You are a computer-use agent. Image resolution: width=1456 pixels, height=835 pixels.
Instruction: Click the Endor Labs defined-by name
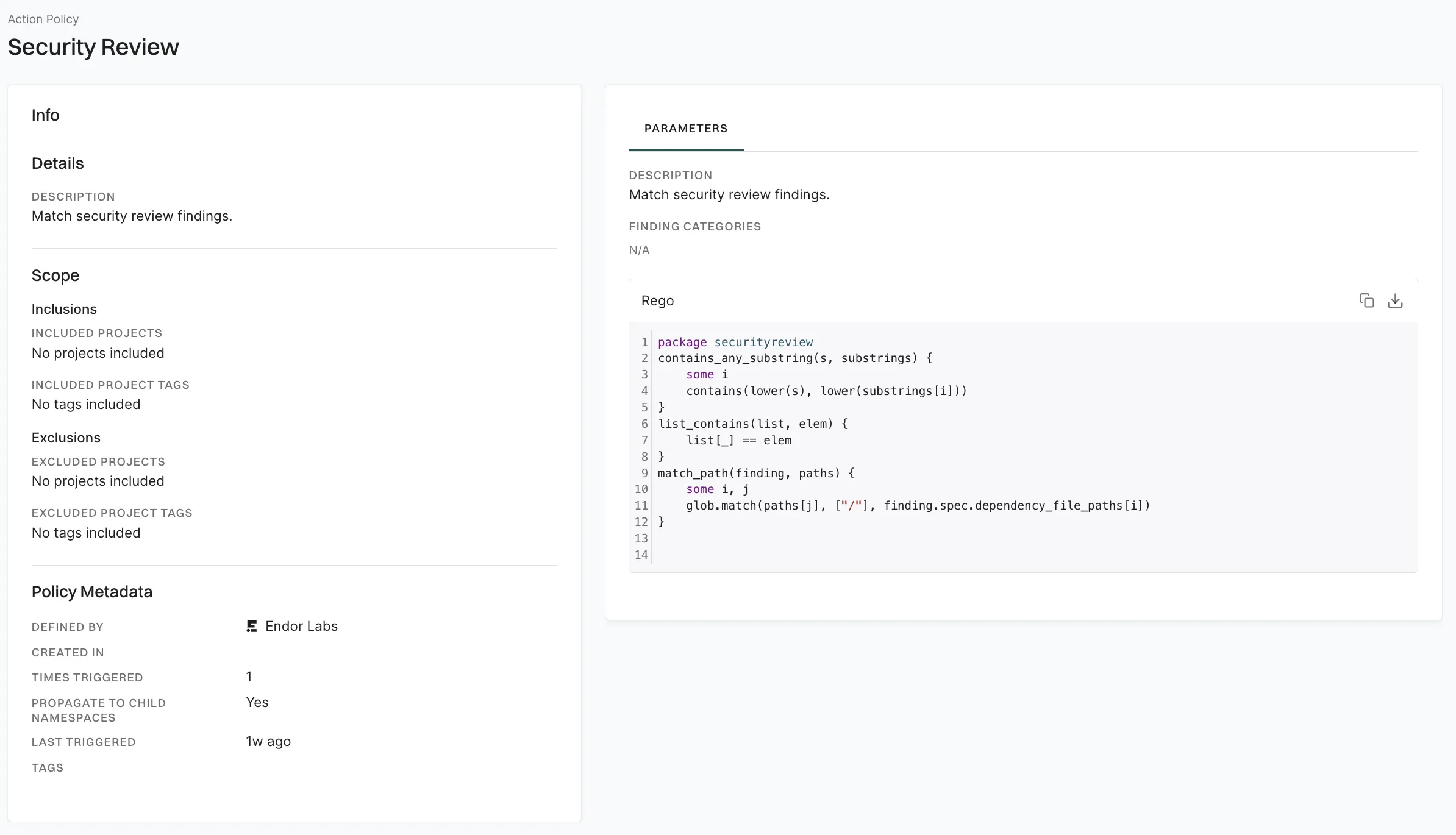point(301,626)
